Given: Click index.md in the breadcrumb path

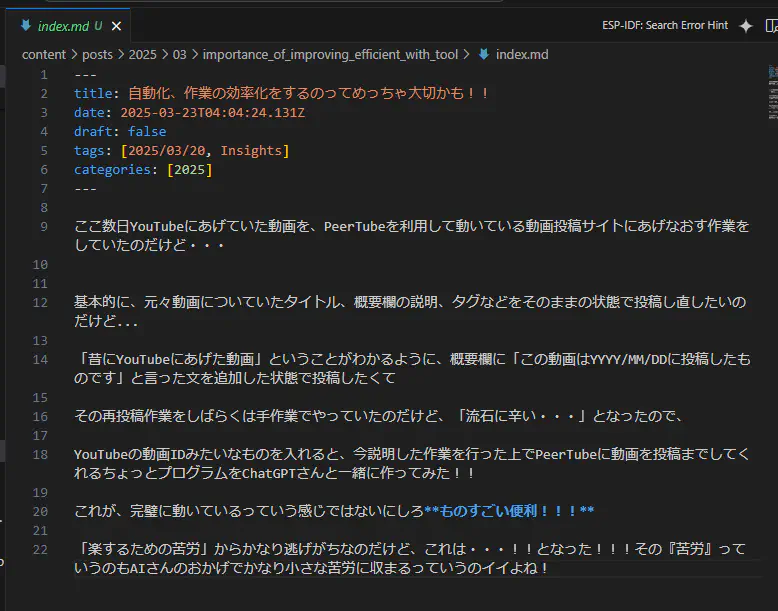Looking at the screenshot, I should 522,55.
